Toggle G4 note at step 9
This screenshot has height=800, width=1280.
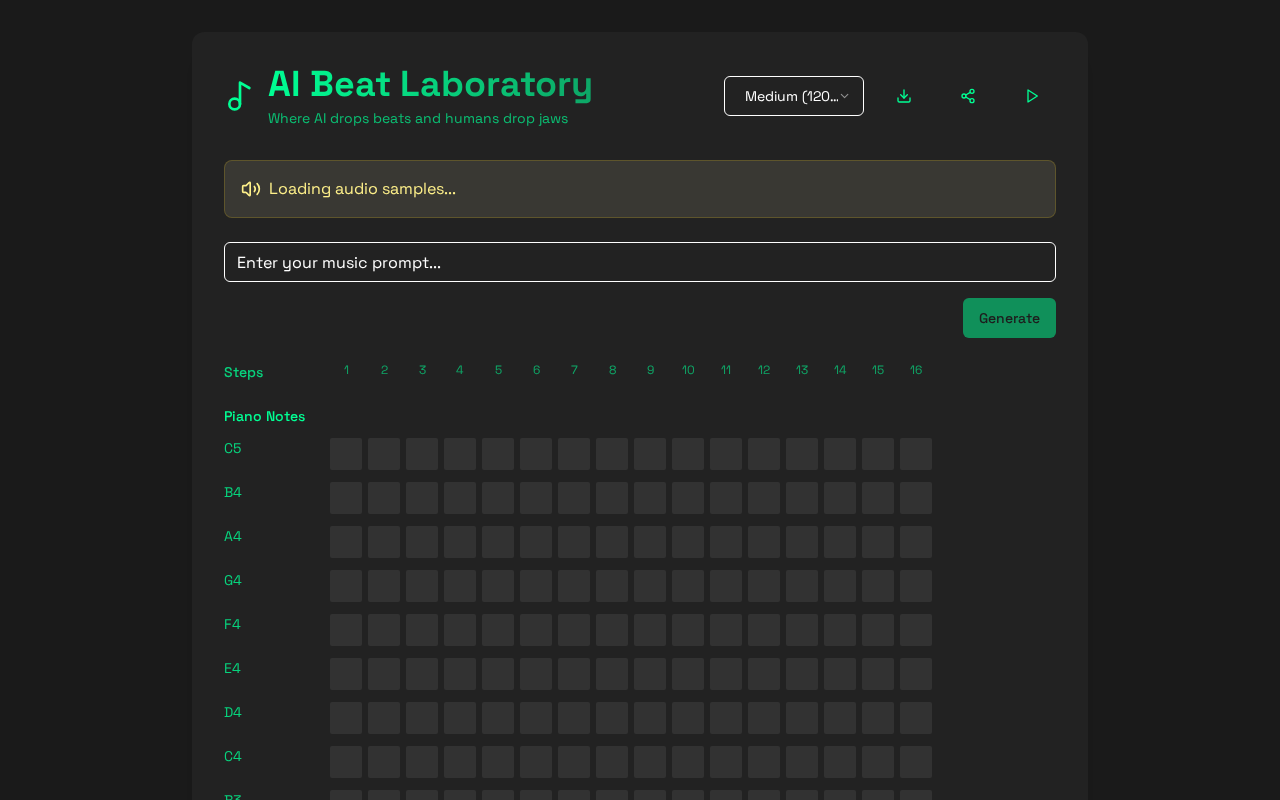650,586
